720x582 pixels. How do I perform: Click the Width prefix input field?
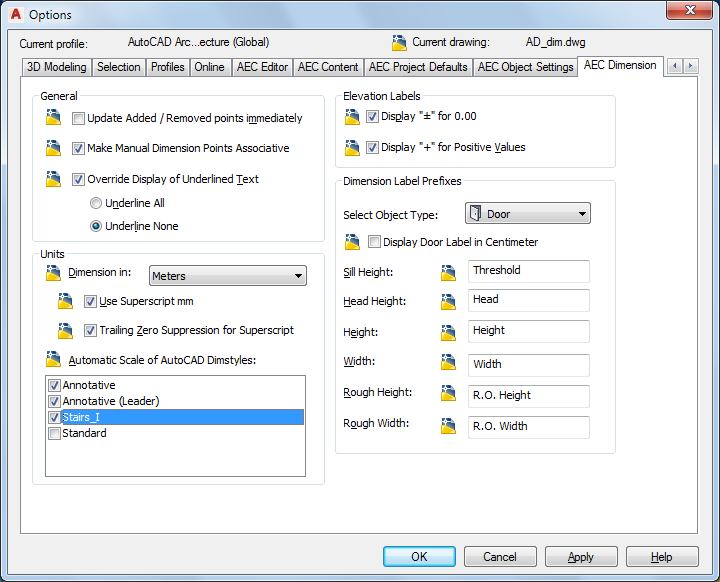point(529,365)
